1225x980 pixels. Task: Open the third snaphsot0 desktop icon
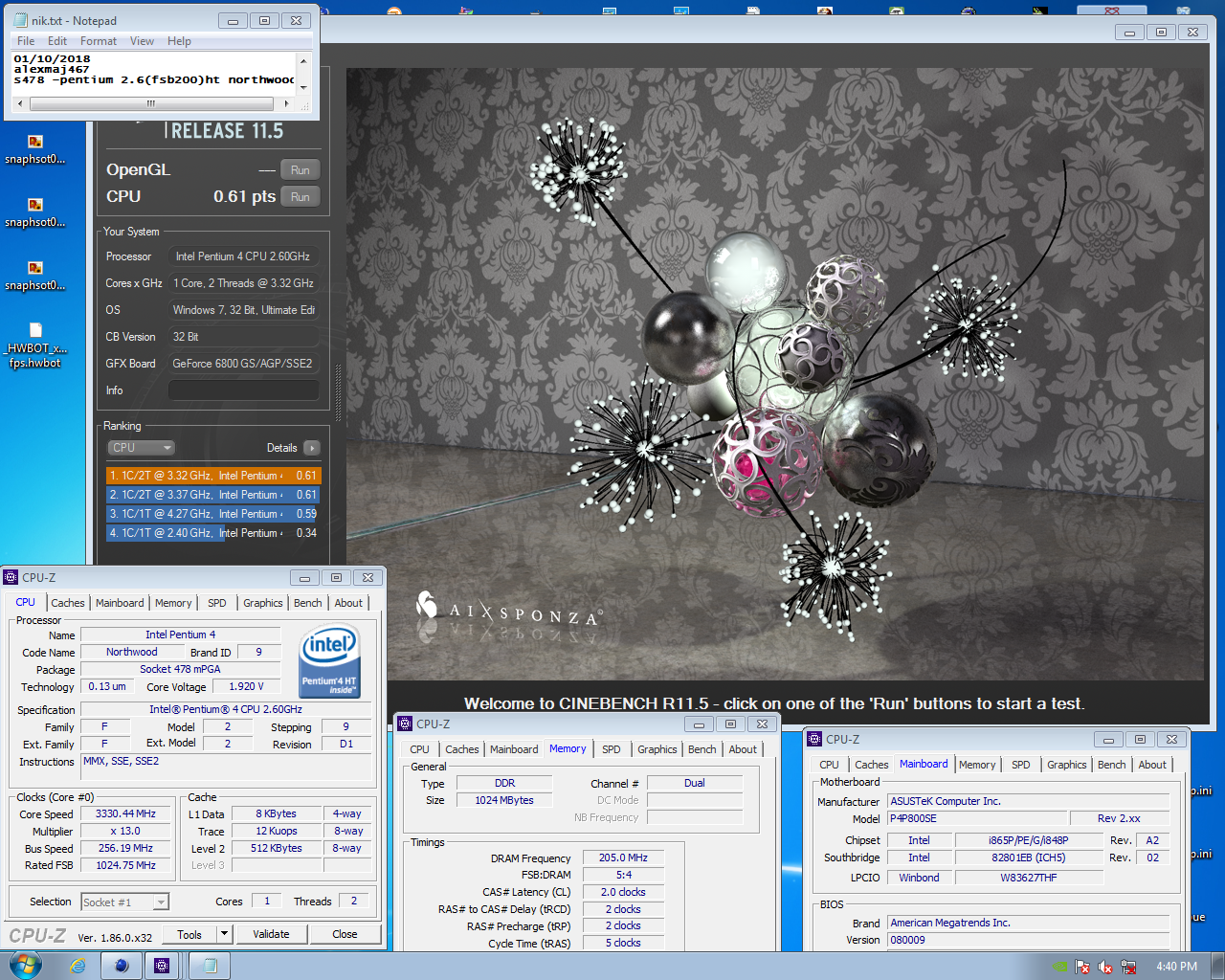click(x=35, y=276)
